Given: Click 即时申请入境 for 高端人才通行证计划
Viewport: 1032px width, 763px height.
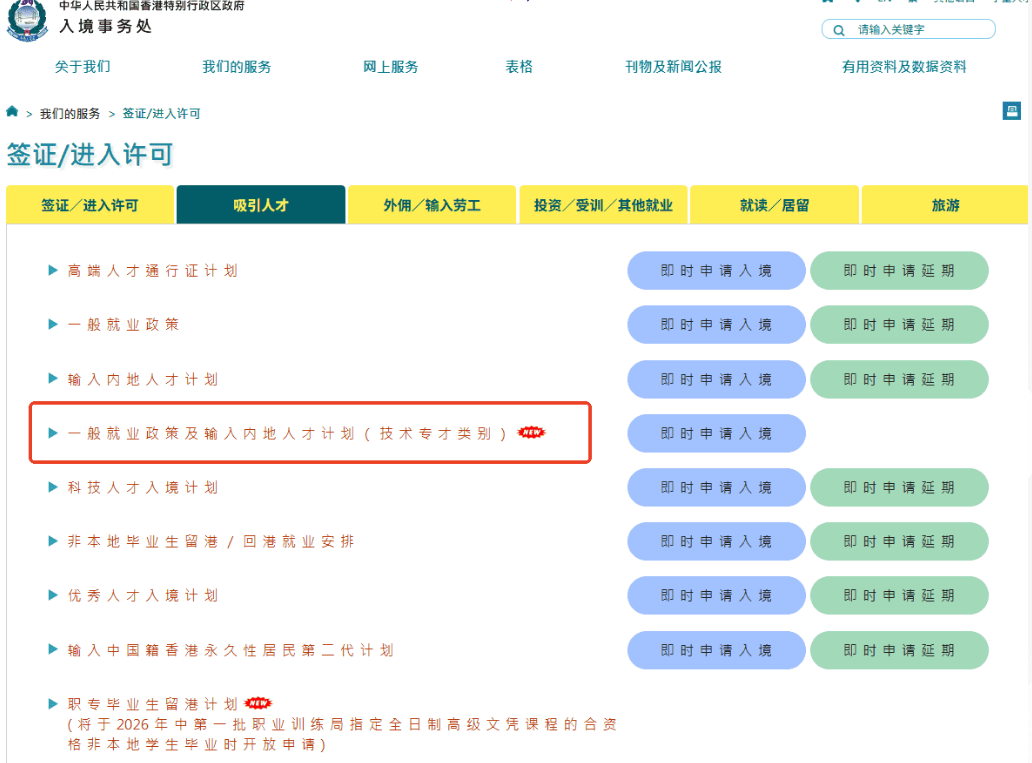Looking at the screenshot, I should point(716,270).
